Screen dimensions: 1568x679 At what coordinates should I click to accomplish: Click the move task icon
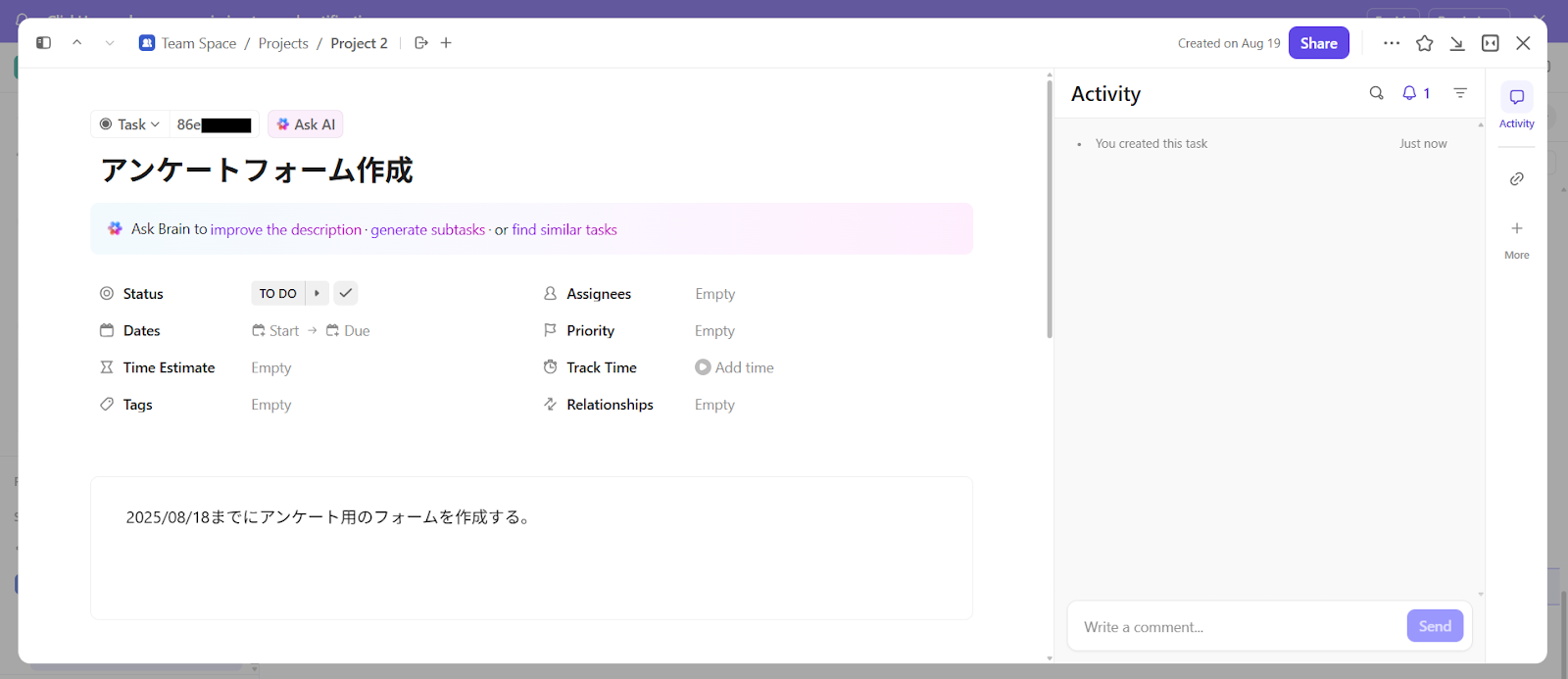click(x=421, y=43)
